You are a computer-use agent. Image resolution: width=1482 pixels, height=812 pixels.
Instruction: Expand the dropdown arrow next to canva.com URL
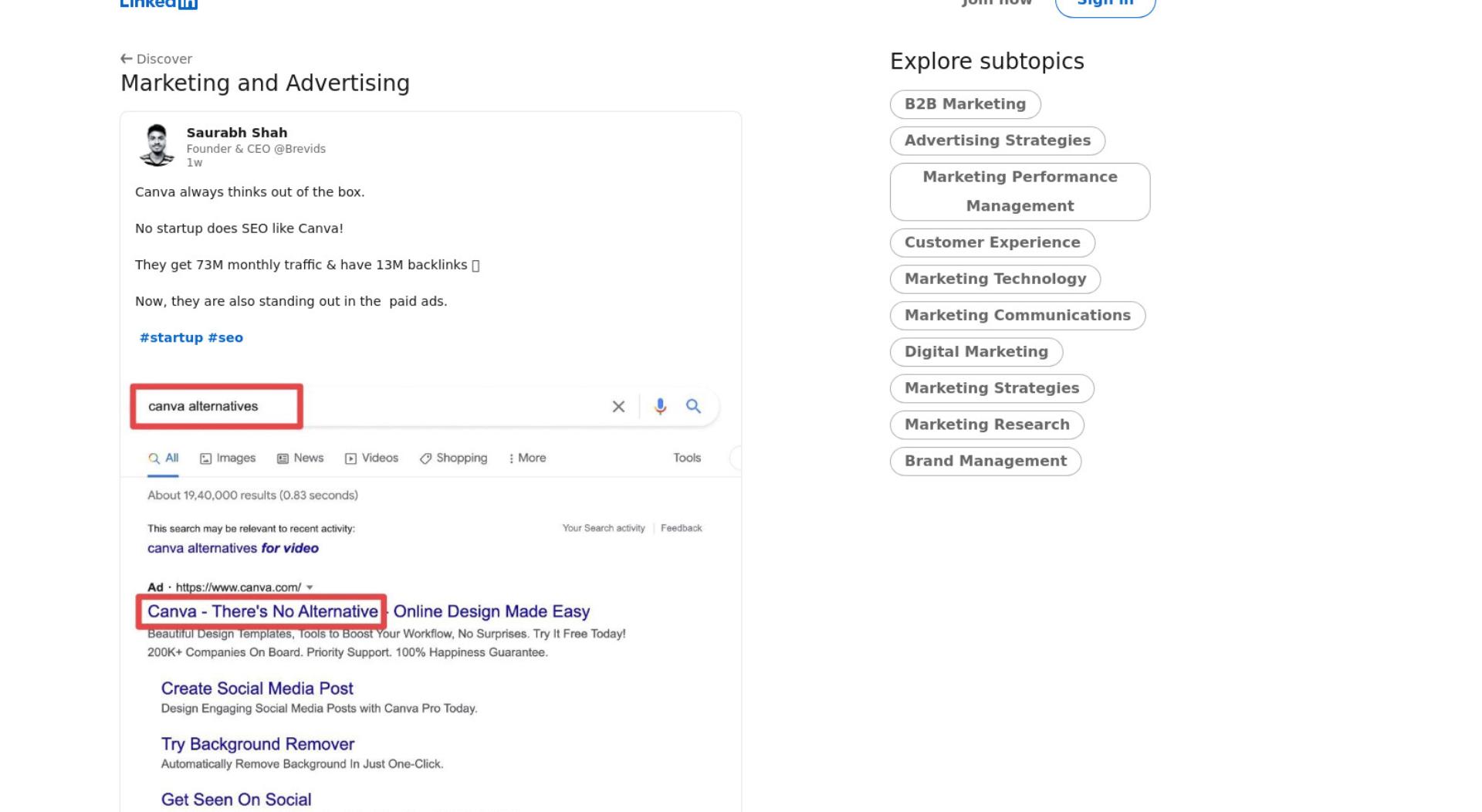tap(310, 587)
